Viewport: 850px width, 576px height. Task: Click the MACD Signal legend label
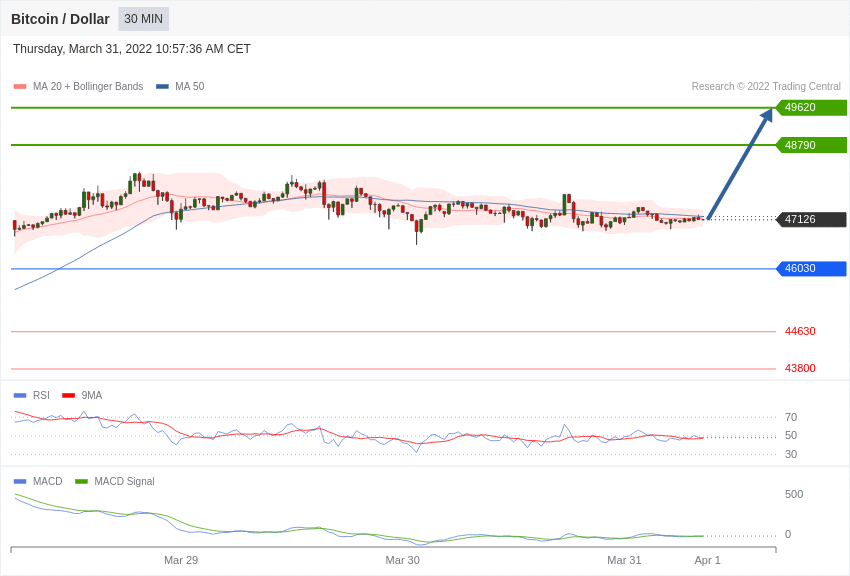point(124,481)
